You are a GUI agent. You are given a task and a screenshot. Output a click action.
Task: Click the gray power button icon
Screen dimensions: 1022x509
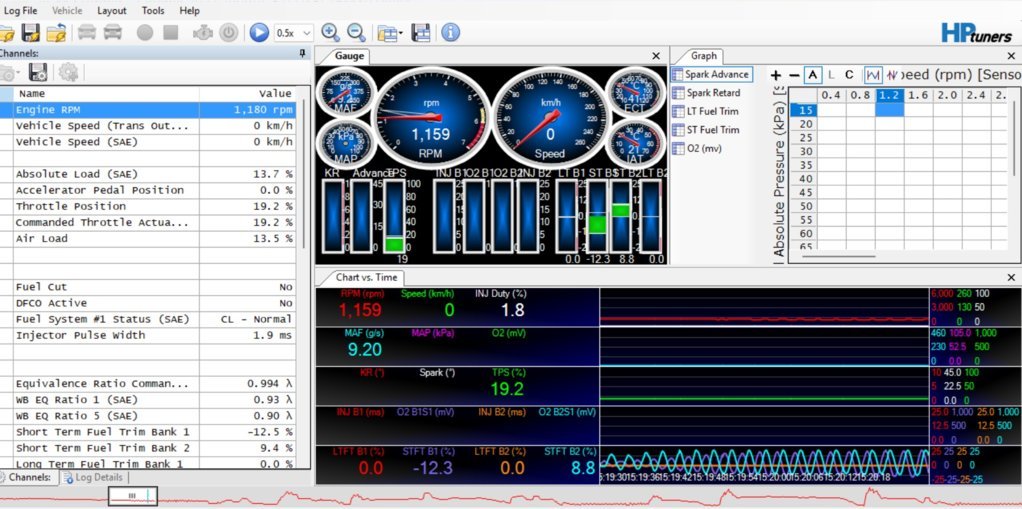coord(229,33)
